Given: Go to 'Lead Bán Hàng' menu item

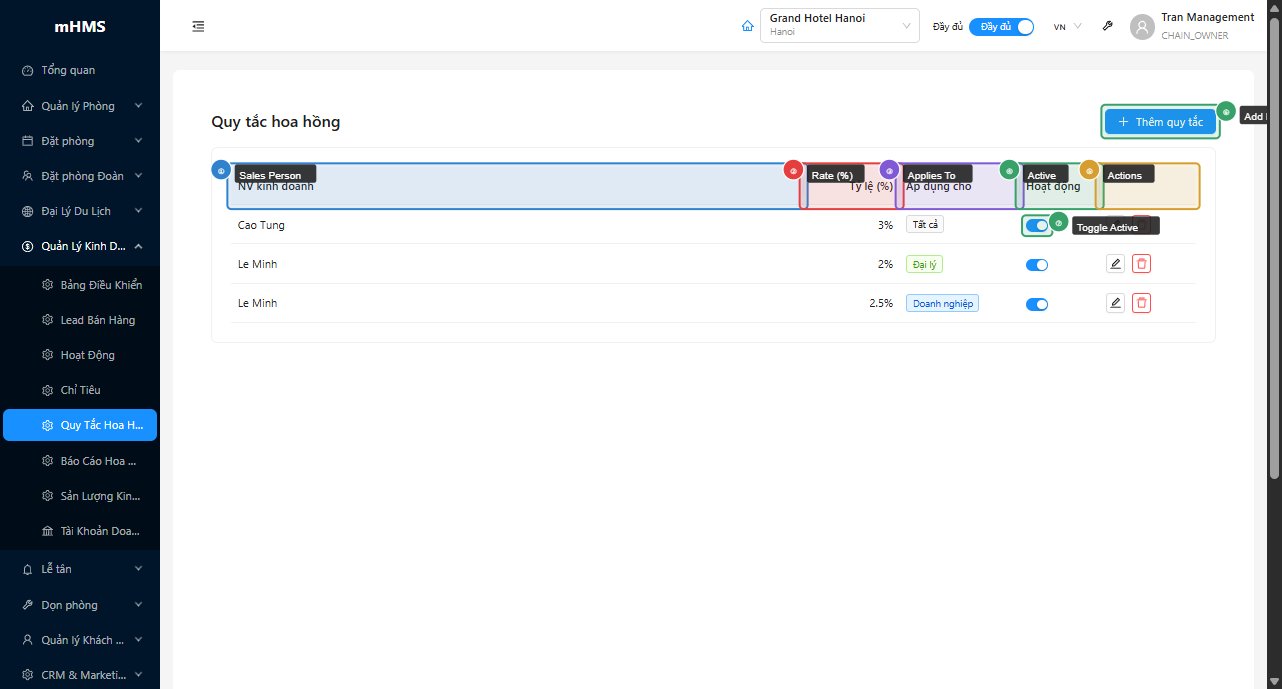Looking at the screenshot, I should click(97, 320).
